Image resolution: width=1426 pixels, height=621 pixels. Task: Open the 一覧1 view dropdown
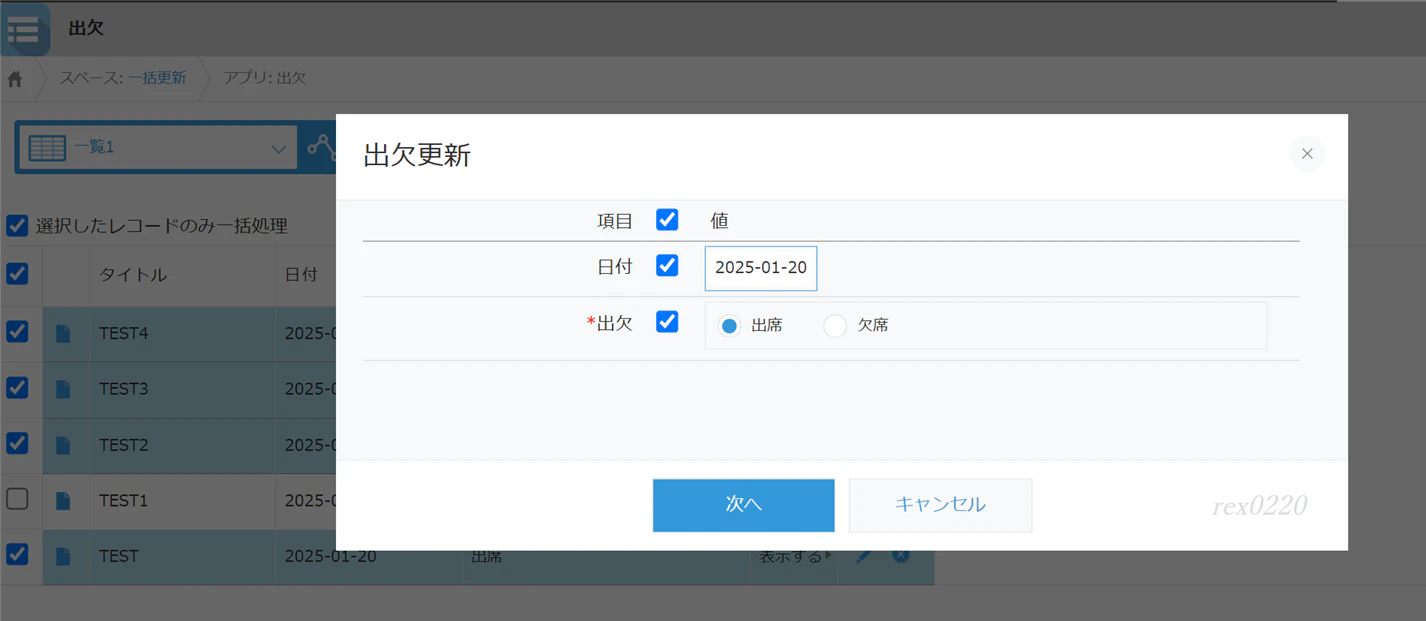157,148
